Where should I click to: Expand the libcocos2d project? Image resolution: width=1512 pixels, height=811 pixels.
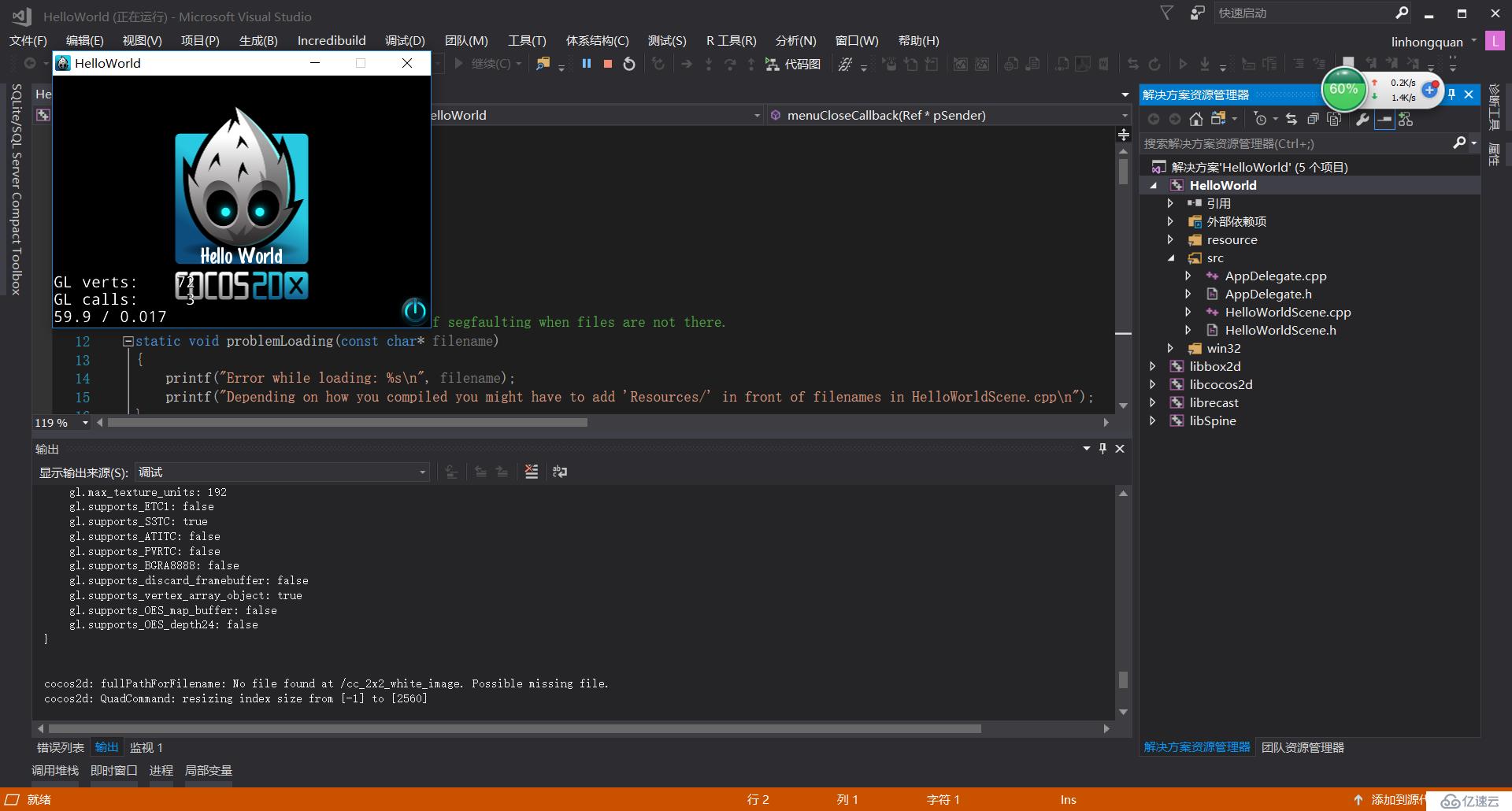tap(1153, 384)
